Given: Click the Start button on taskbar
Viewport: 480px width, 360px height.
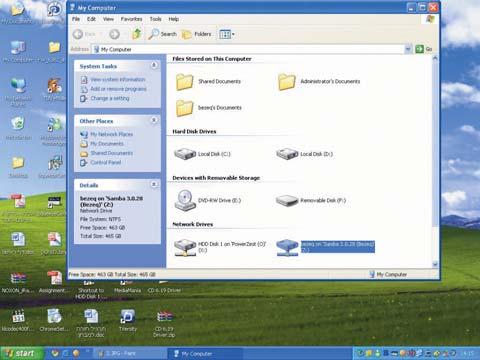Looking at the screenshot, I should (x=22, y=353).
